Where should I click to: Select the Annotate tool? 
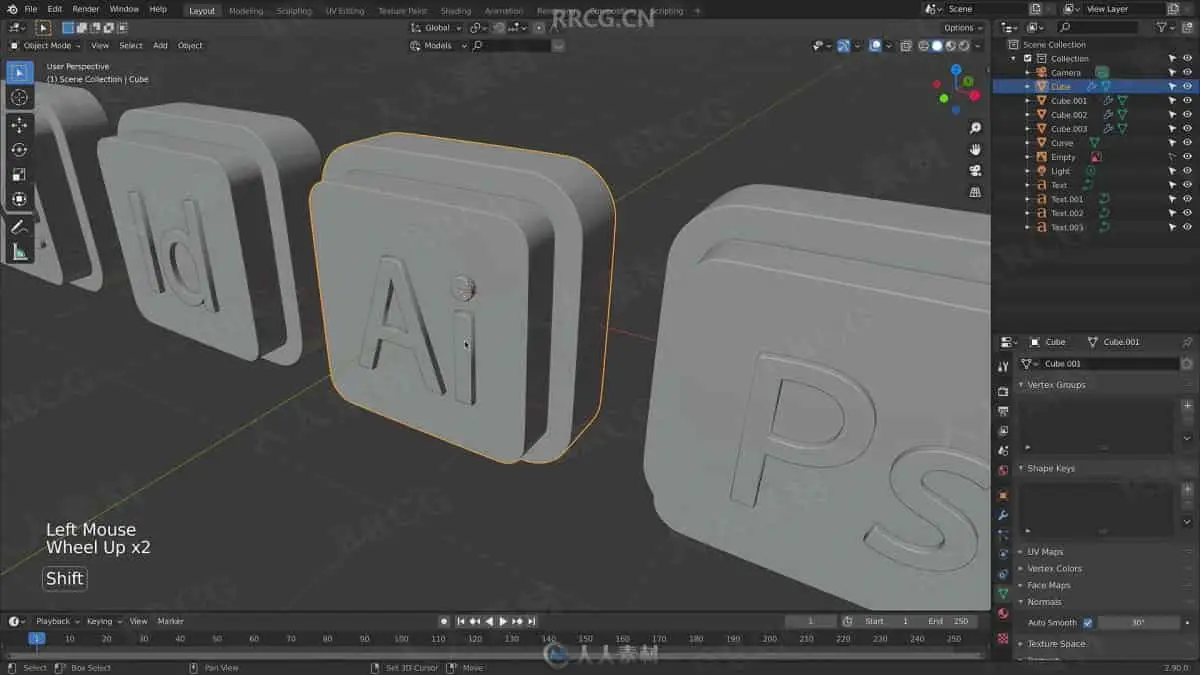19,227
